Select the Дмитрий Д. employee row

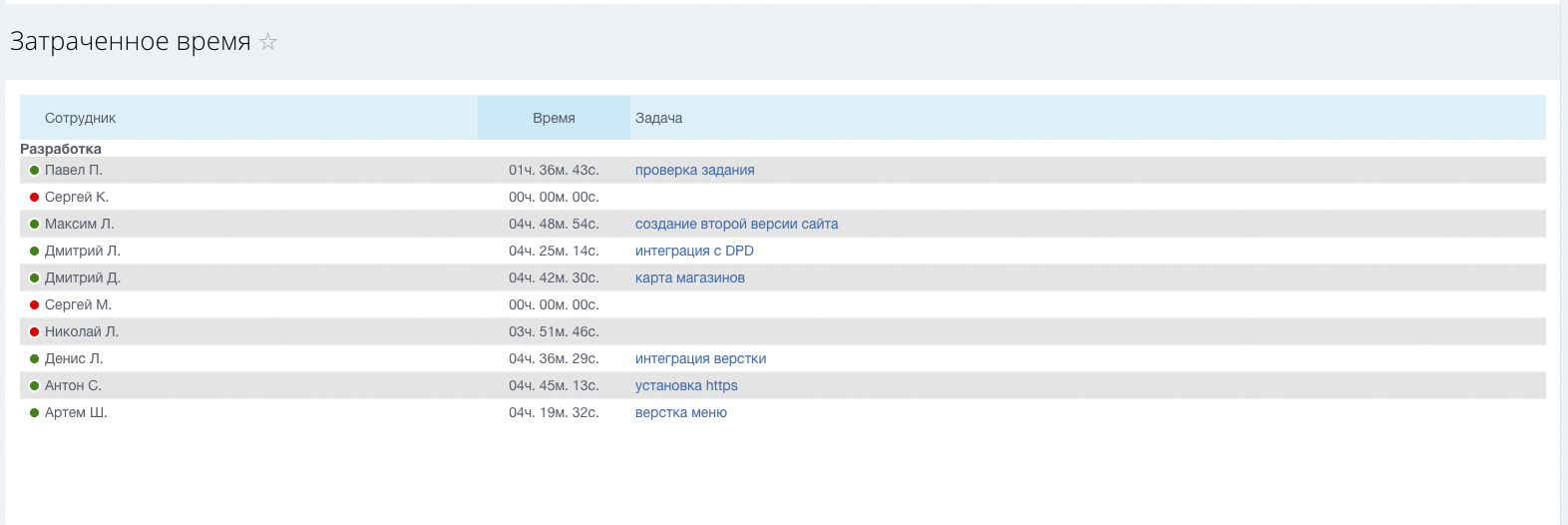[83, 278]
